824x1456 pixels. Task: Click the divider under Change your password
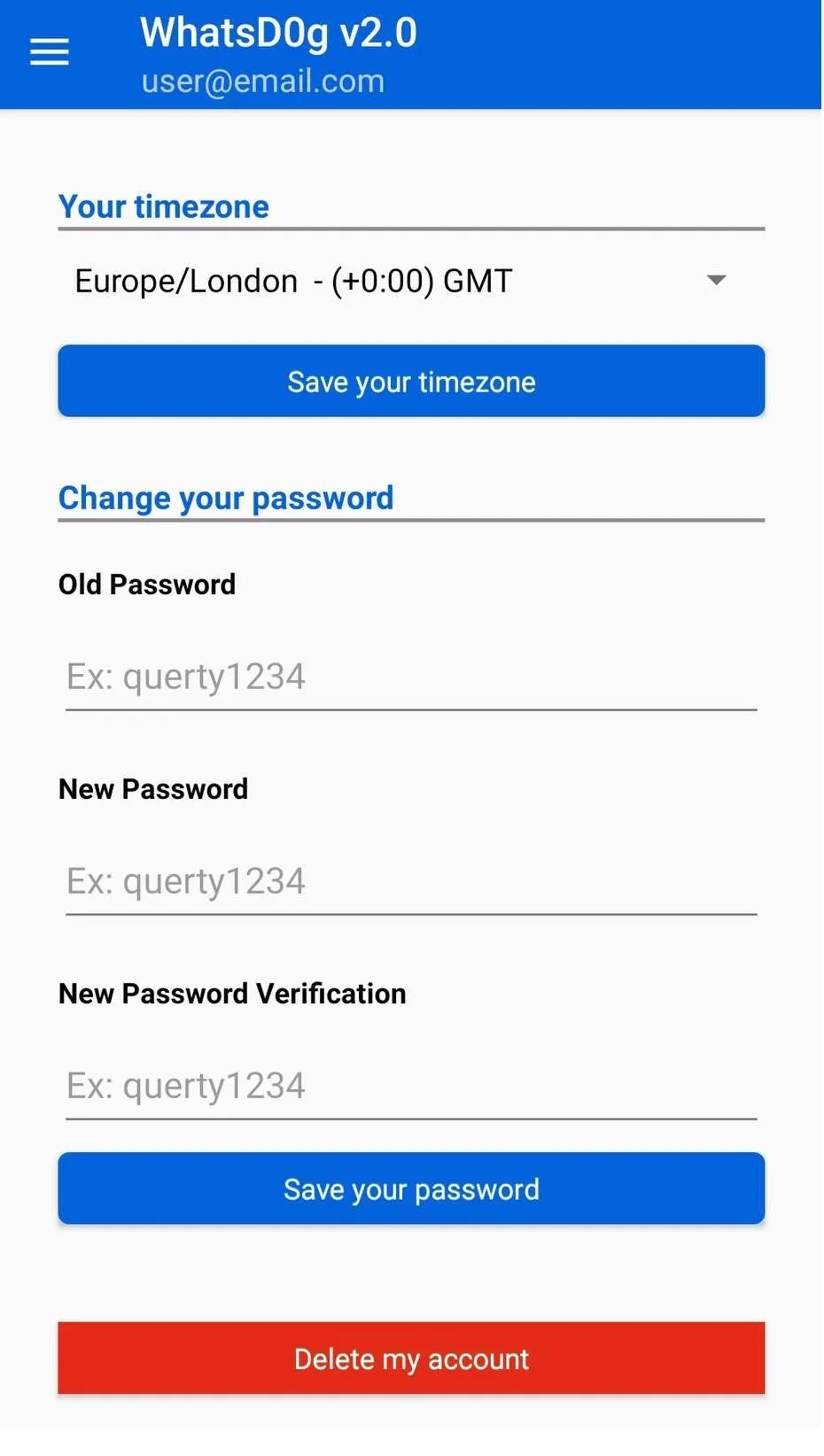pos(411,521)
